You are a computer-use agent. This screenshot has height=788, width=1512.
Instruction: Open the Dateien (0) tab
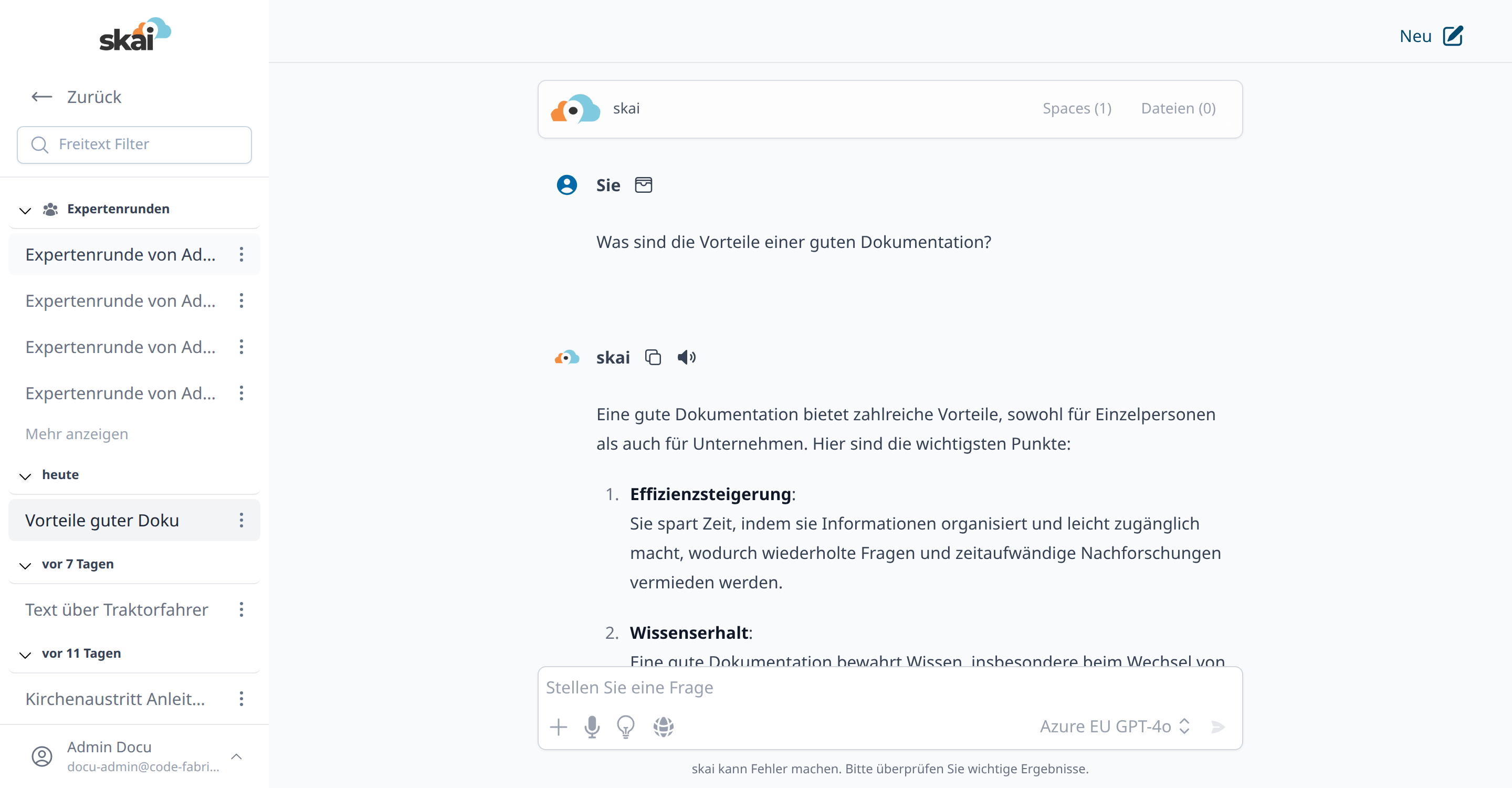point(1178,109)
